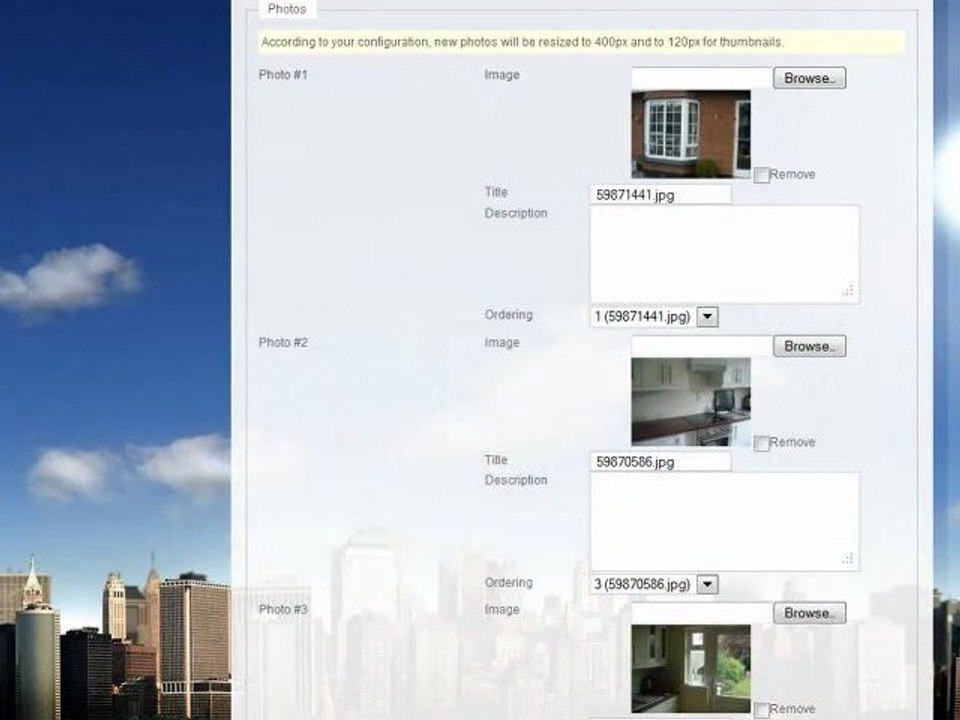Click the 'Photo #1' label
Viewport: 960px width, 720px height.
pyautogui.click(x=283, y=75)
